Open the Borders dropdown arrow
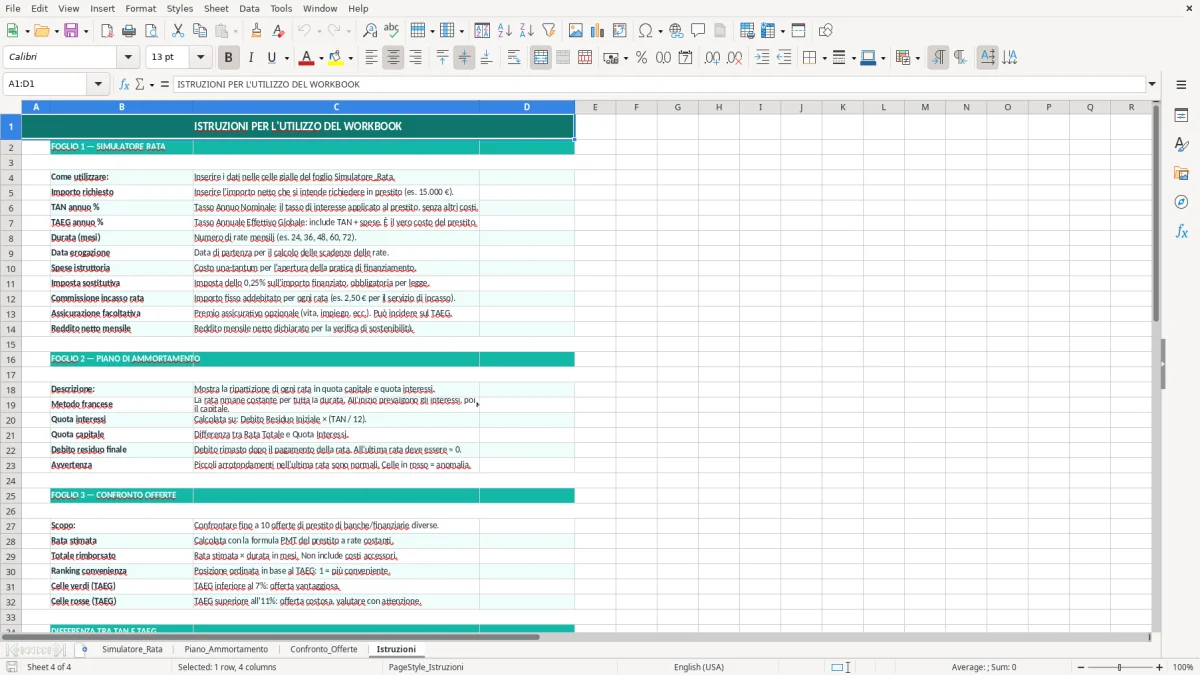This screenshot has width=1200, height=675. tap(823, 58)
